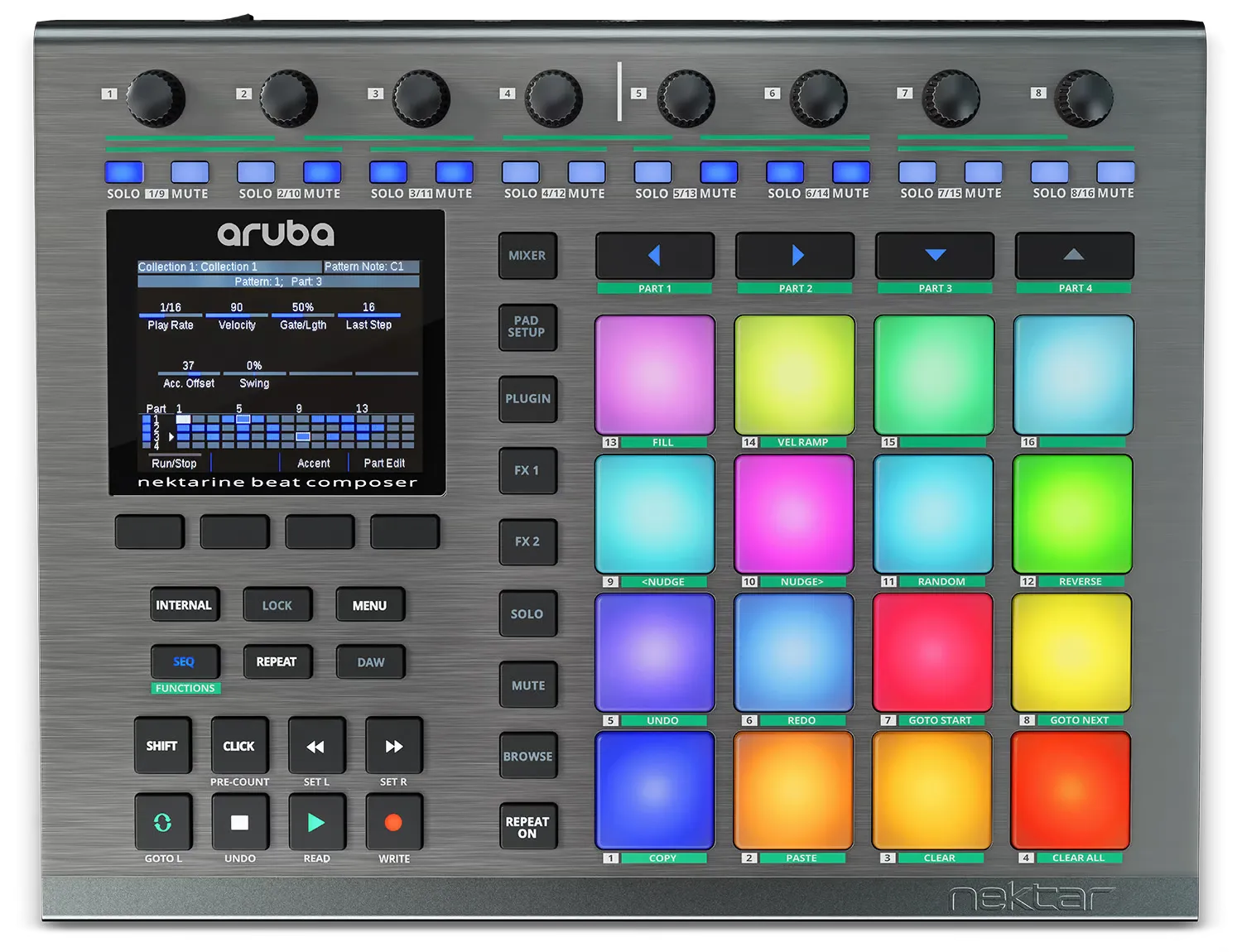This screenshot has width=1242, height=952.
Task: Toggle the CLICK metronome button
Action: tap(240, 746)
